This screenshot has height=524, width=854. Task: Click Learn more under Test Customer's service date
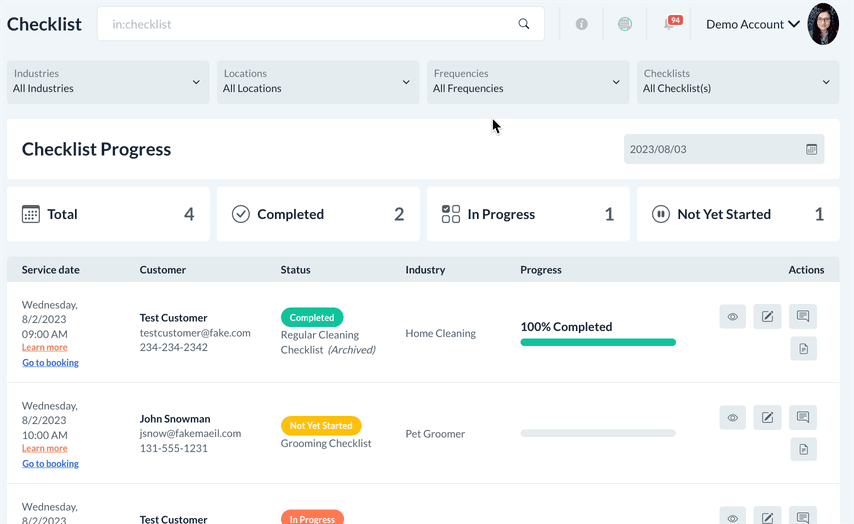point(45,348)
